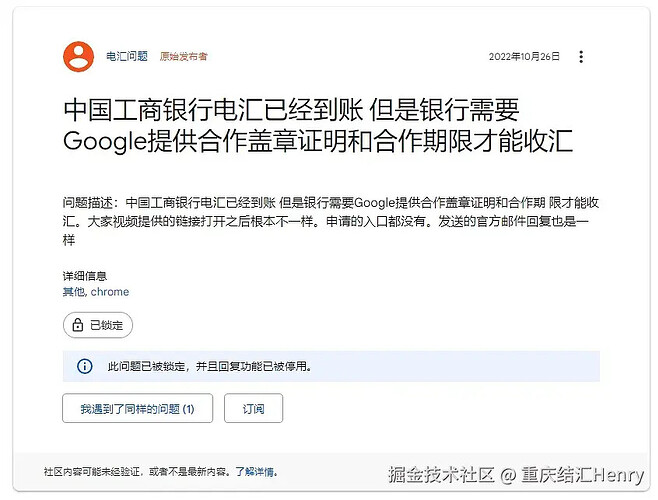Click the info circle icon in notice
The height and width of the screenshot is (500, 658).
pyautogui.click(x=85, y=366)
